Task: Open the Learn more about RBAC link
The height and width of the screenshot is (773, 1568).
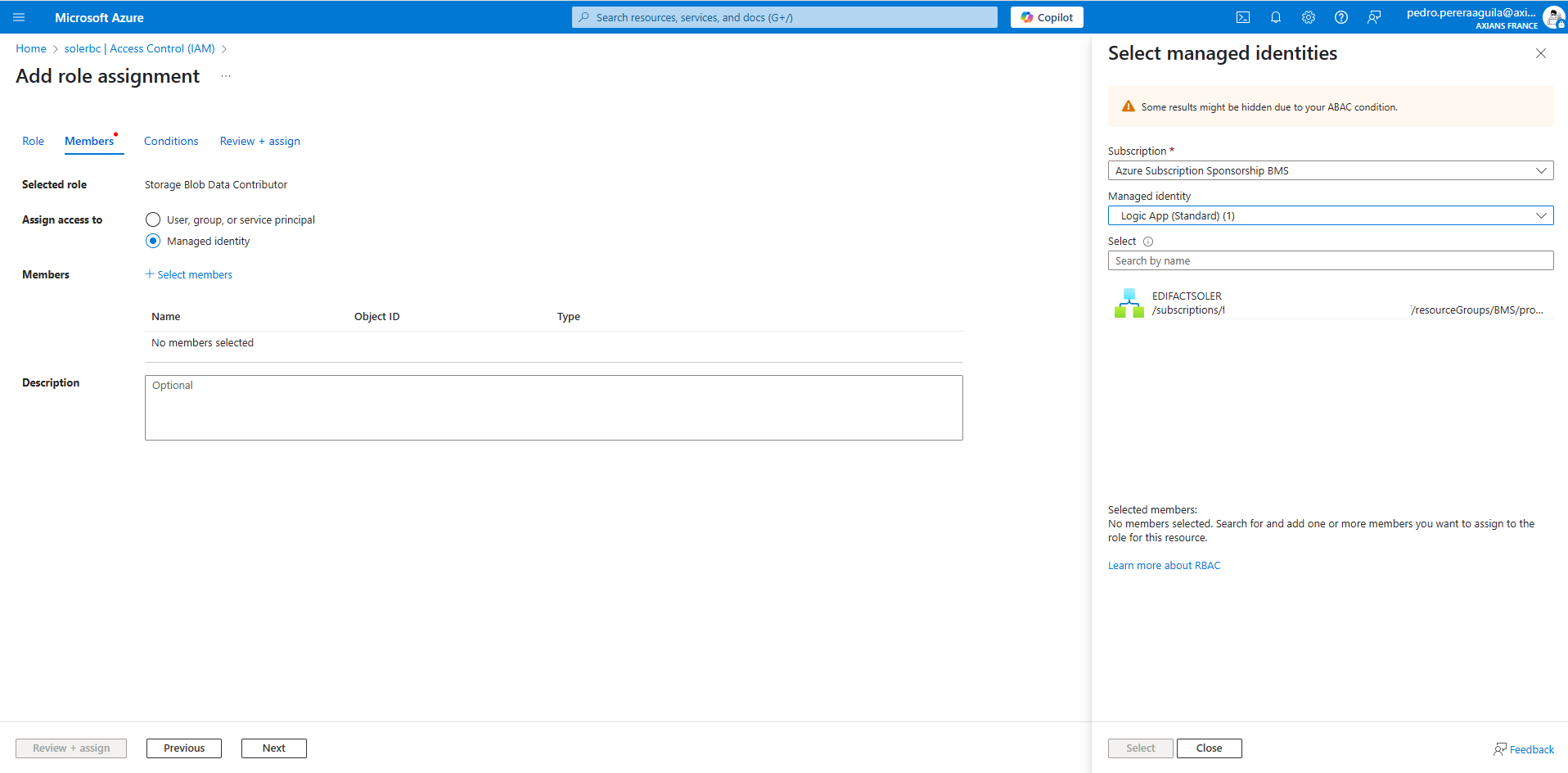Action: [1164, 565]
